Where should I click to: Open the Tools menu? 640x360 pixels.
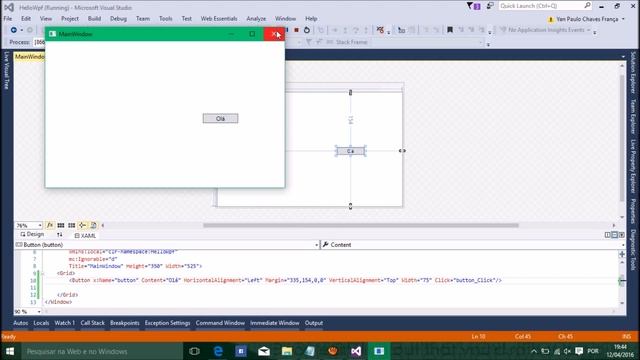166,19
